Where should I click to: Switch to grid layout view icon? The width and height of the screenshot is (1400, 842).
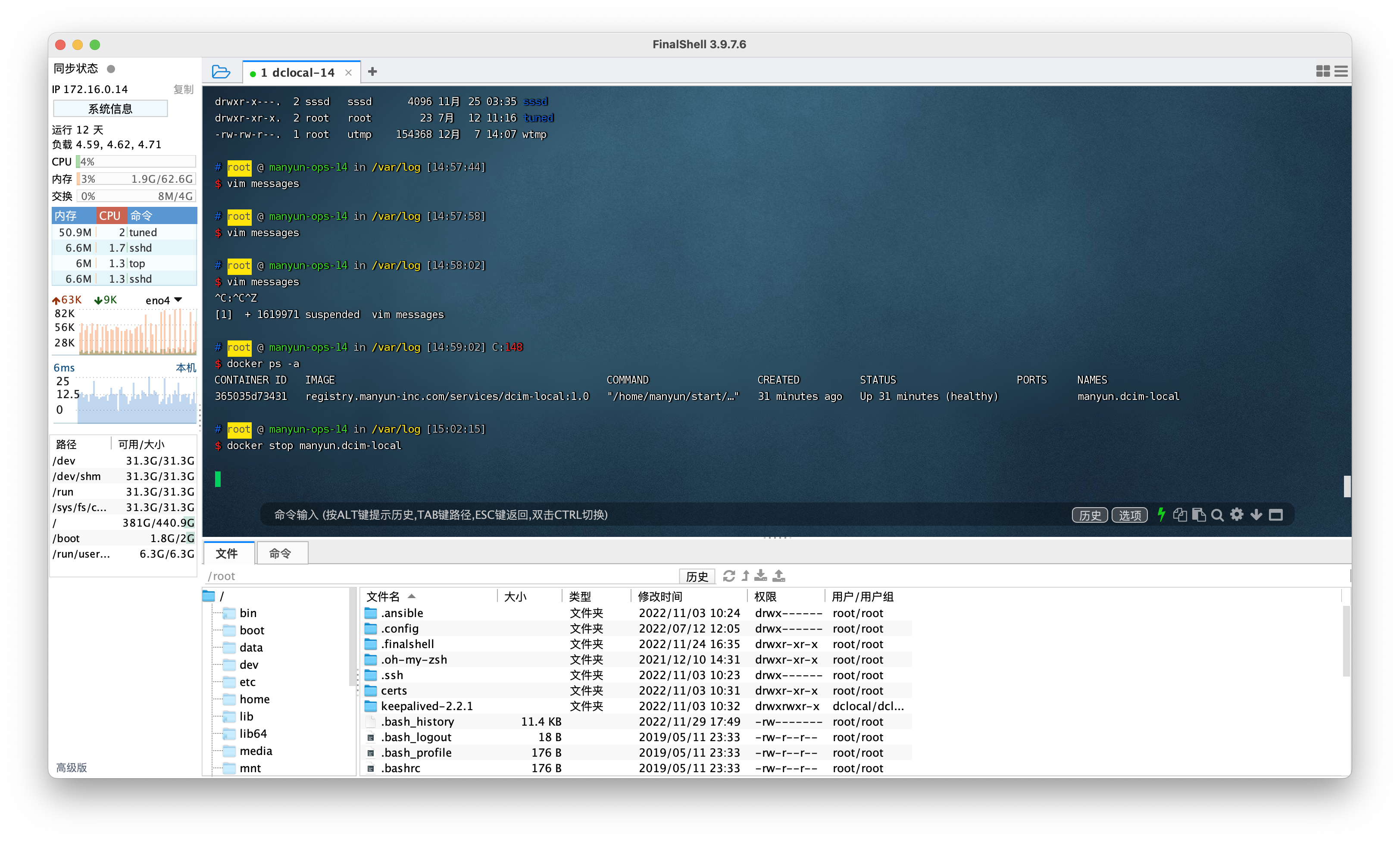(1322, 72)
